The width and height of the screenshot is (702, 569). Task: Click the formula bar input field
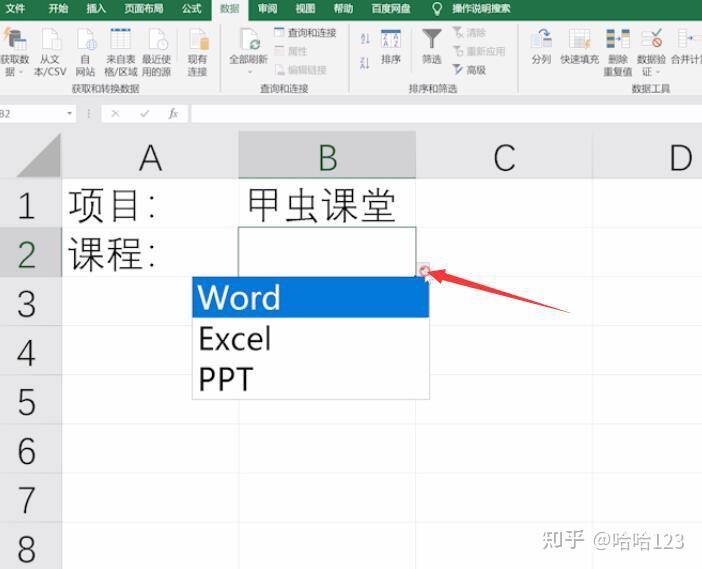click(x=446, y=114)
